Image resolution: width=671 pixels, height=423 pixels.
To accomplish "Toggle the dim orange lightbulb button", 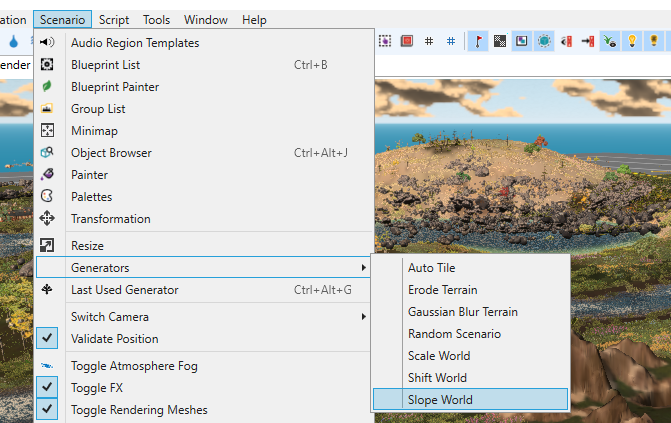I will tap(654, 41).
